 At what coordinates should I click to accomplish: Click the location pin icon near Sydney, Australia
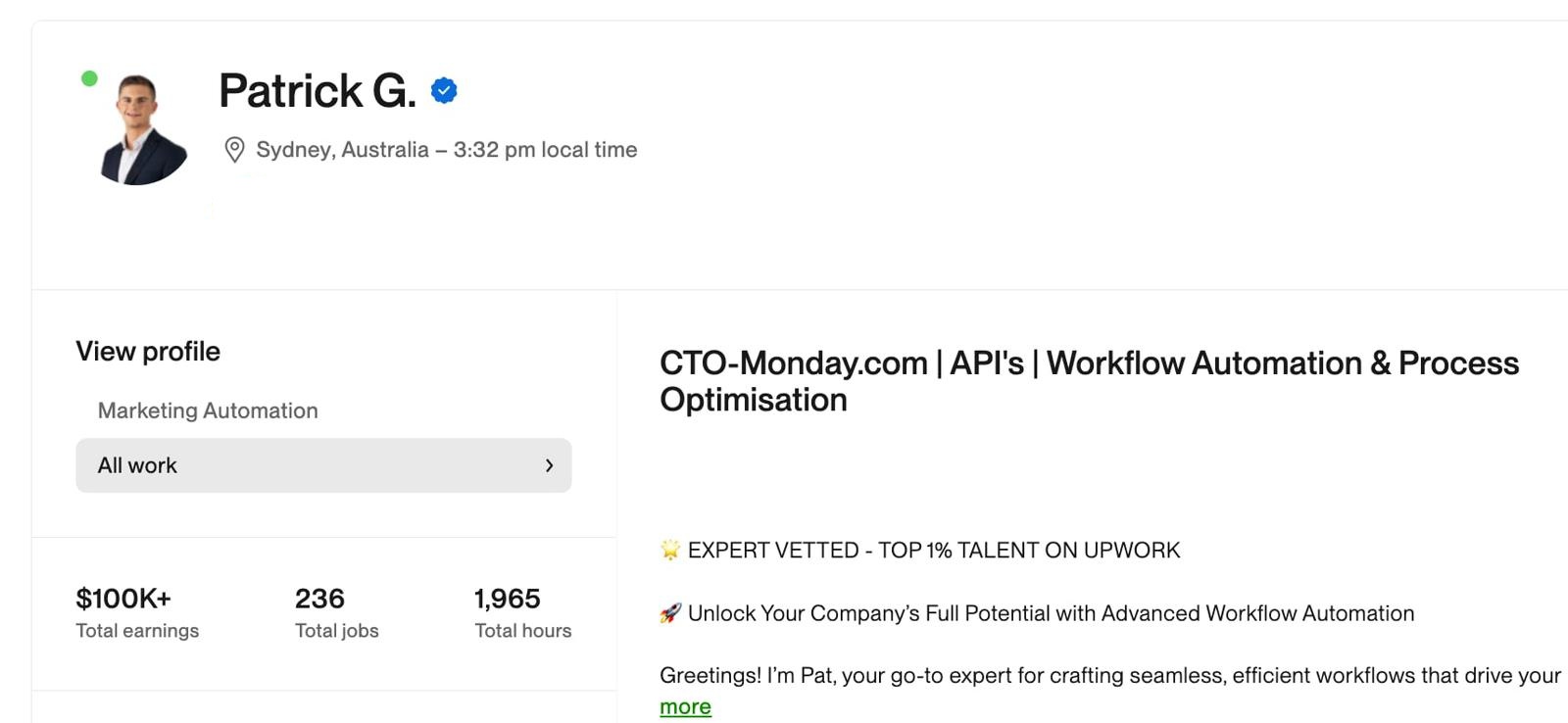pos(234,149)
